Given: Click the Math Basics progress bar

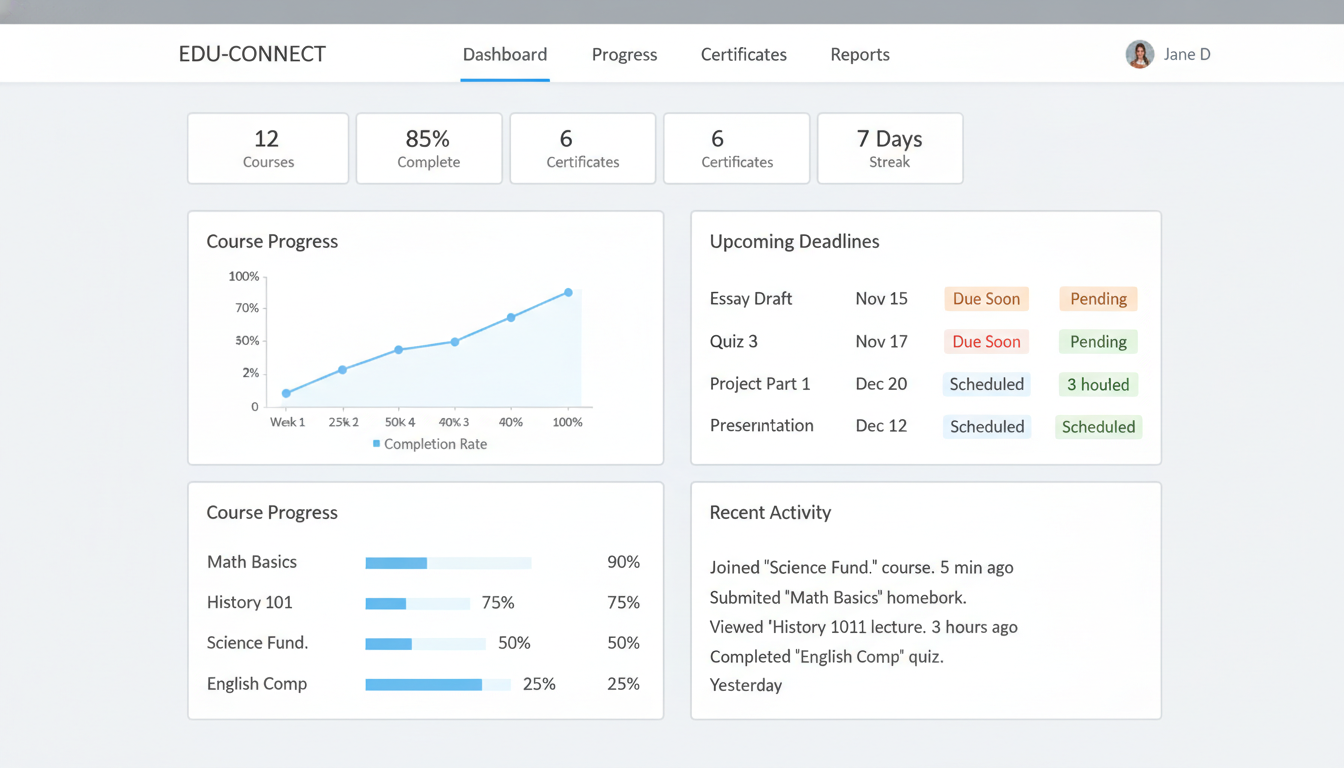Looking at the screenshot, I should click(448, 563).
